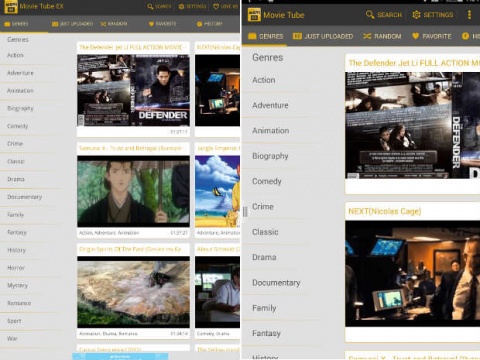Tap the Movie Tube EX app logo
Screen dimensions: 480x360
(11, 7)
